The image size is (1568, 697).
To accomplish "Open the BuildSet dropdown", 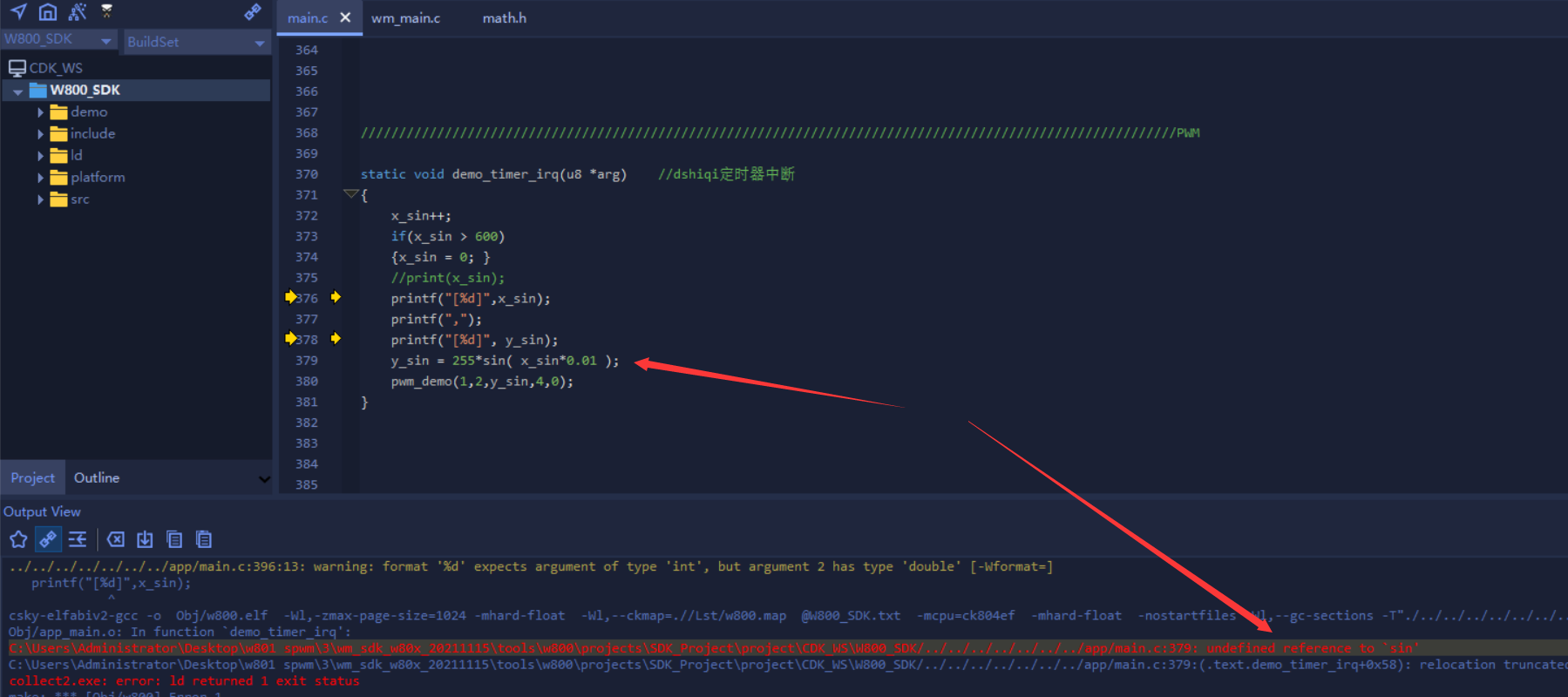I will click(259, 43).
